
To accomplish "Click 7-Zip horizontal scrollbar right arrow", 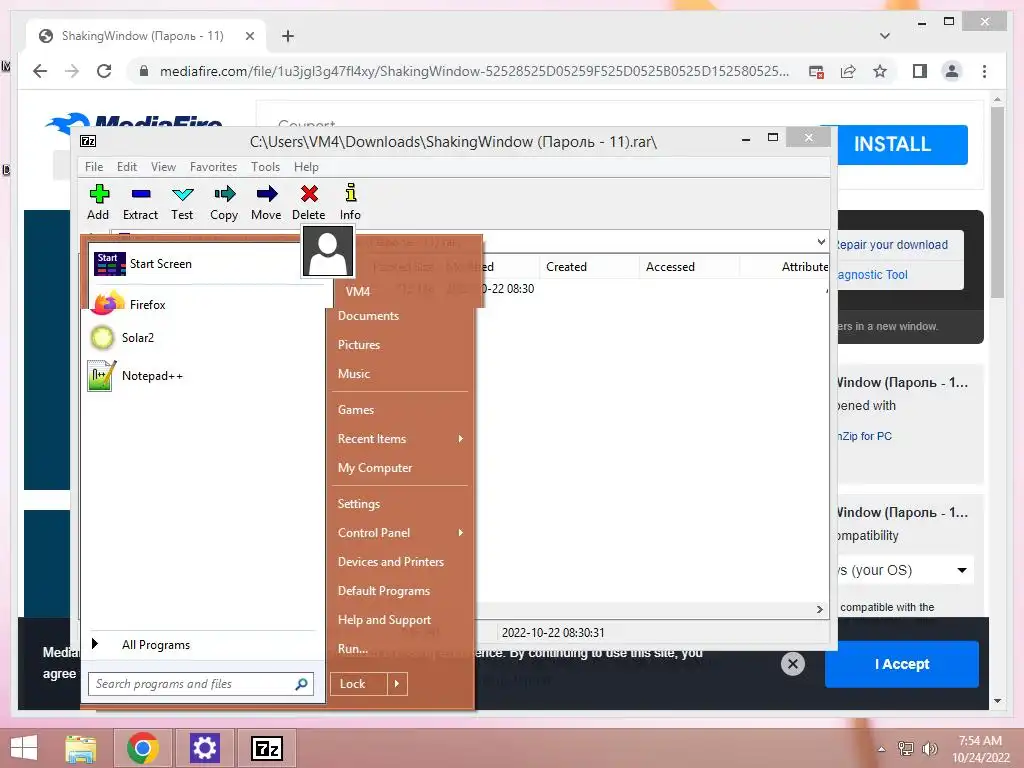I will (x=820, y=609).
